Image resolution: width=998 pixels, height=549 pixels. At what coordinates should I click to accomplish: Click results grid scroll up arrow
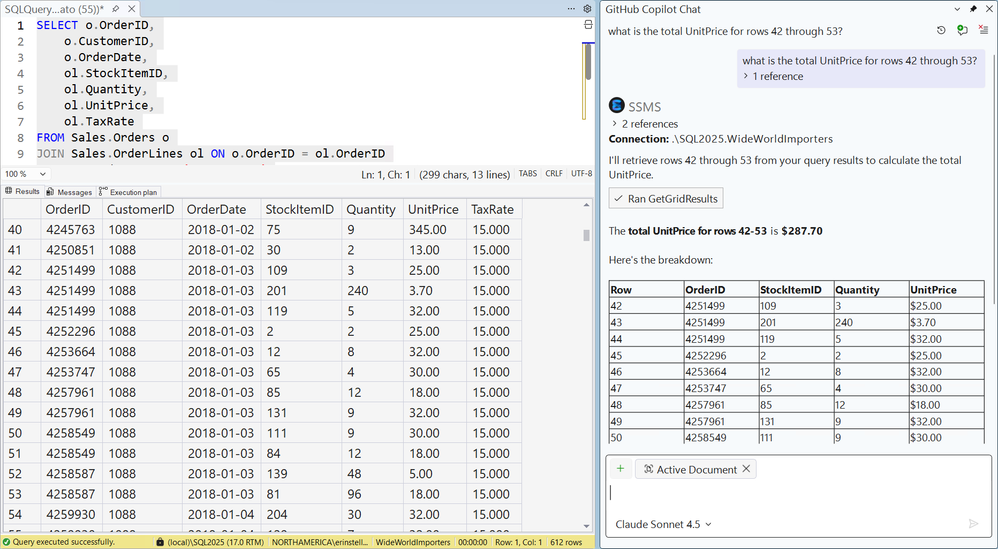(587, 205)
